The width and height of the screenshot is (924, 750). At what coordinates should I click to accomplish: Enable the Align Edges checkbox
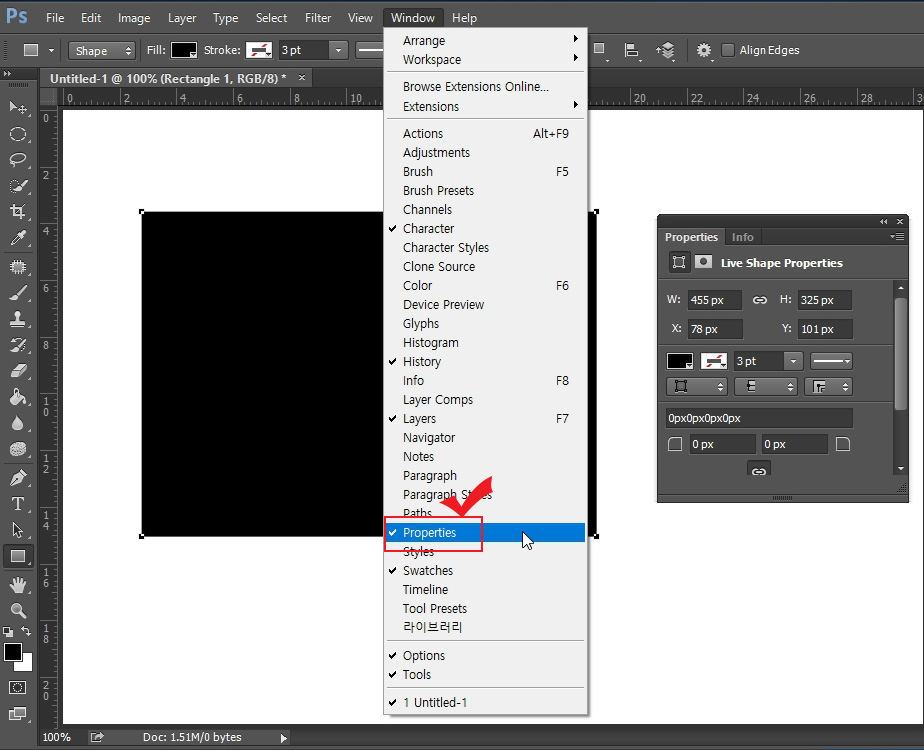point(728,50)
